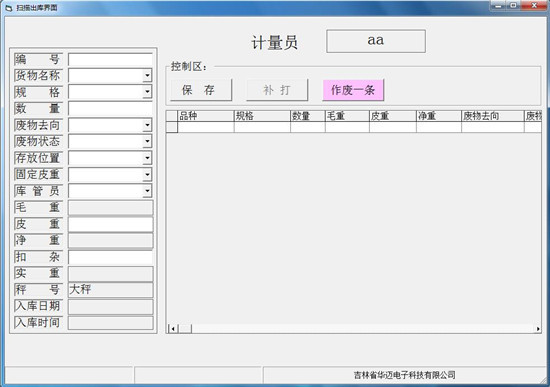Click the 毛重 column header in table
Viewport: 550px width, 387px height.
tap(347, 116)
